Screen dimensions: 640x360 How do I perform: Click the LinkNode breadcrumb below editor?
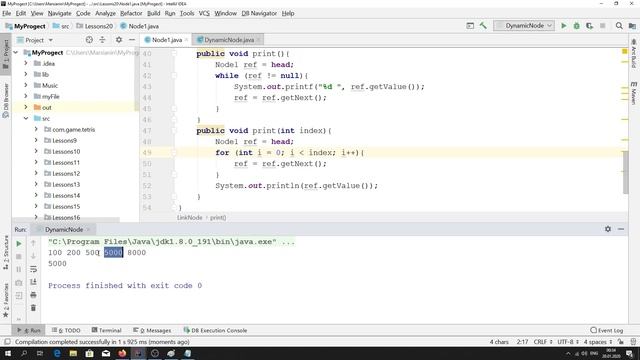(189, 218)
